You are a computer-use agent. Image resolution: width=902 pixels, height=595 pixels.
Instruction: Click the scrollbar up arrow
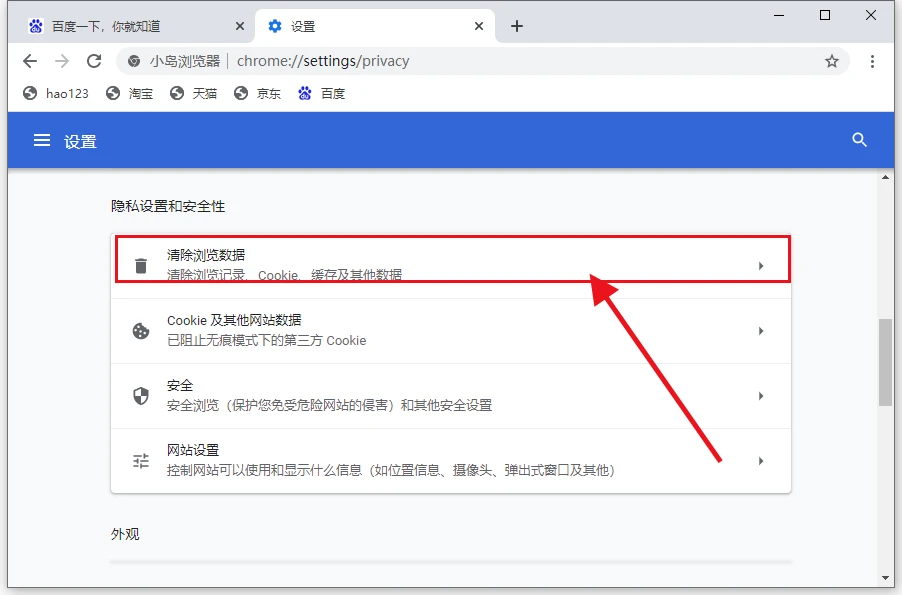885,177
